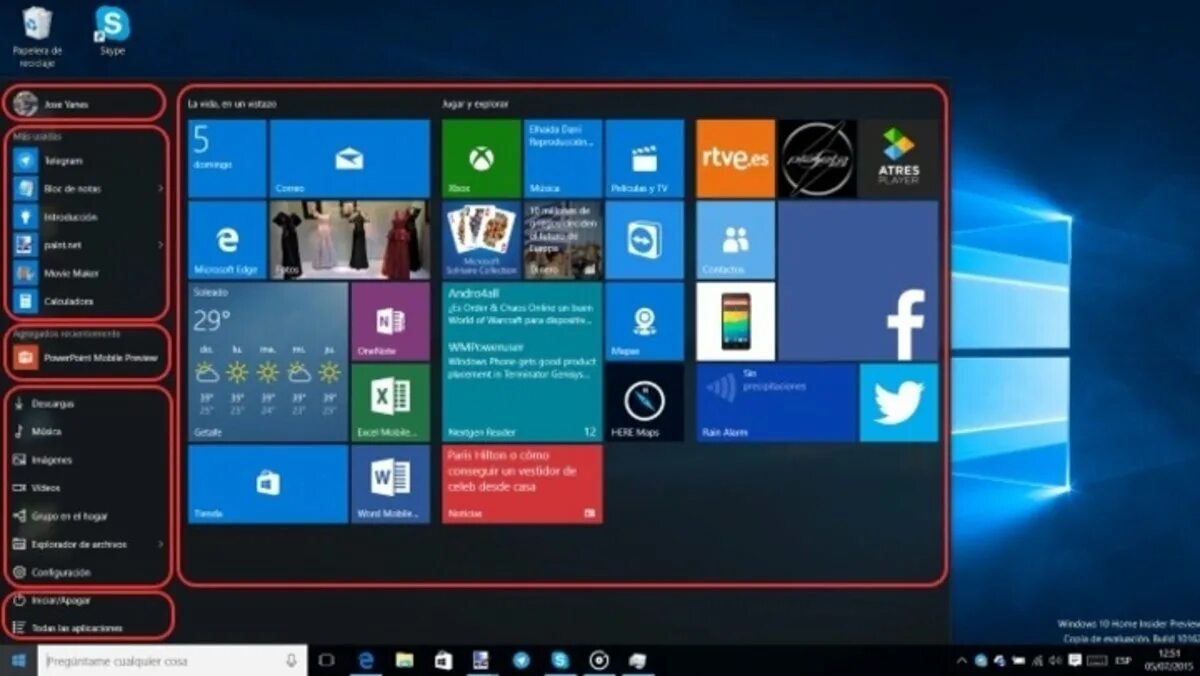Image resolution: width=1200 pixels, height=676 pixels.
Task: Open Task View on the taskbar
Action: coord(326,660)
